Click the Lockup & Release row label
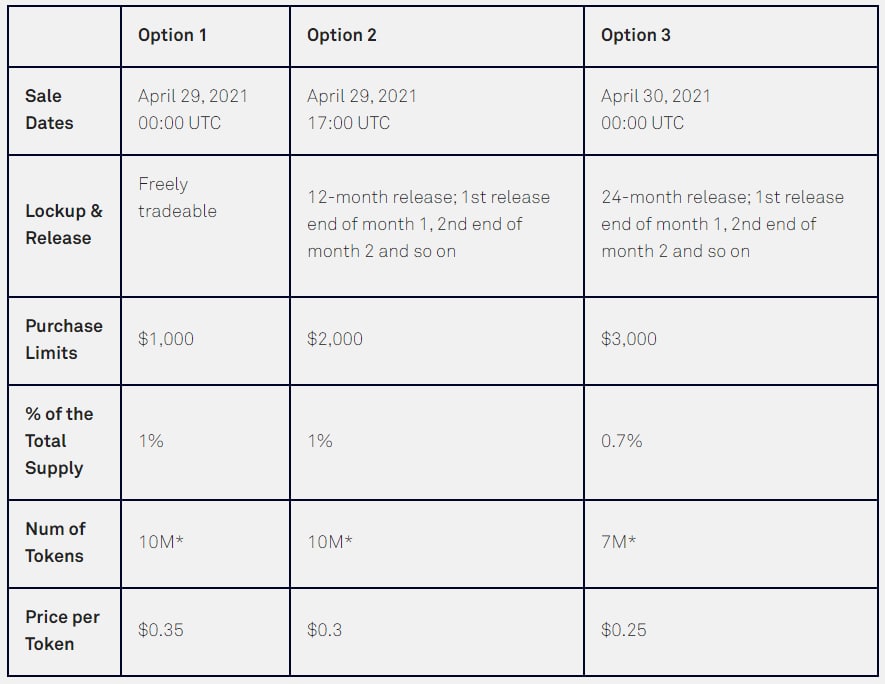 (64, 224)
